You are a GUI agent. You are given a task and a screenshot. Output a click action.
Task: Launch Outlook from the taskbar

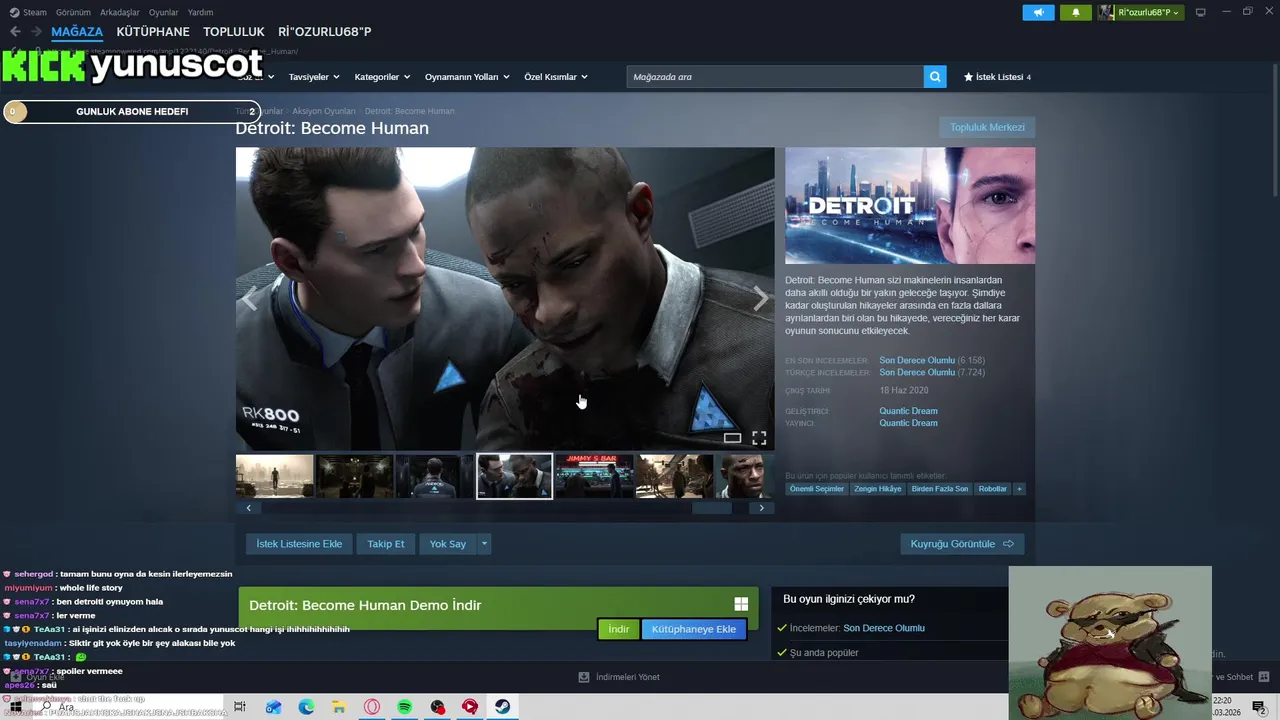click(273, 707)
